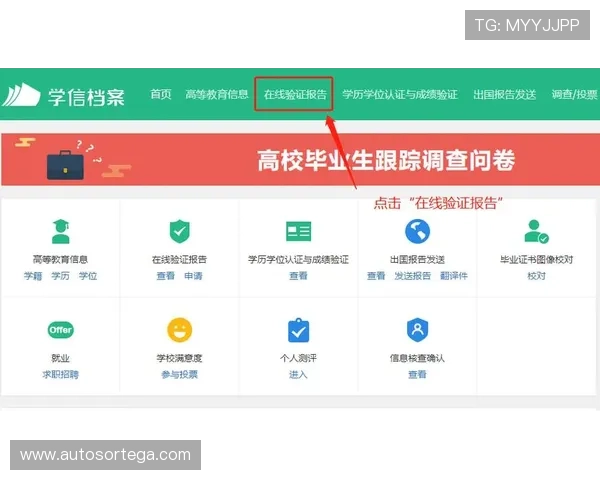Image resolution: width=600 pixels, height=480 pixels.
Task: Go to 出国报告发送 in the navigation bar
Action: tap(504, 94)
